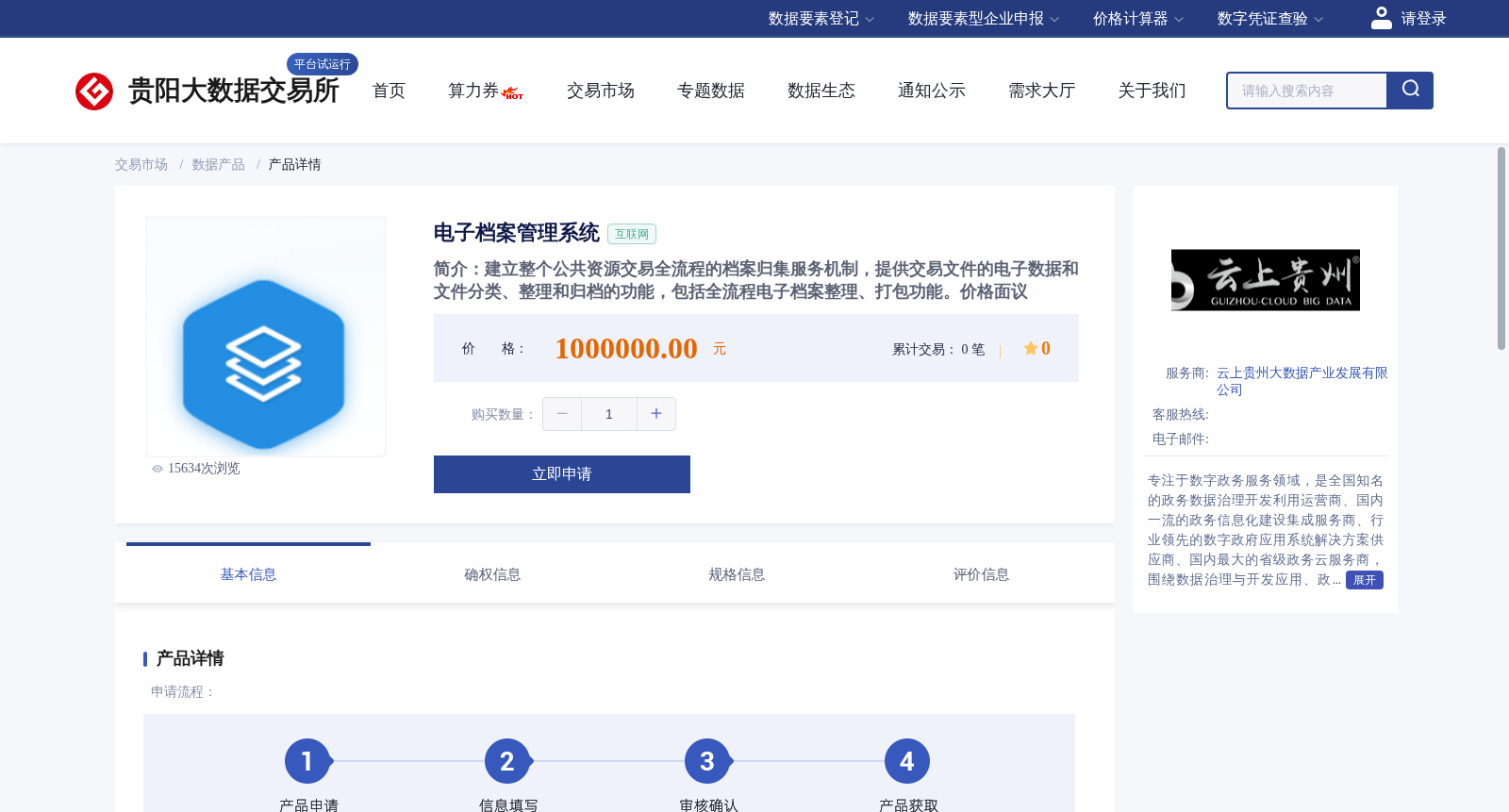This screenshot has height=812, width=1509.
Task: Click step 3 circle 审核确认
Action: tap(707, 761)
